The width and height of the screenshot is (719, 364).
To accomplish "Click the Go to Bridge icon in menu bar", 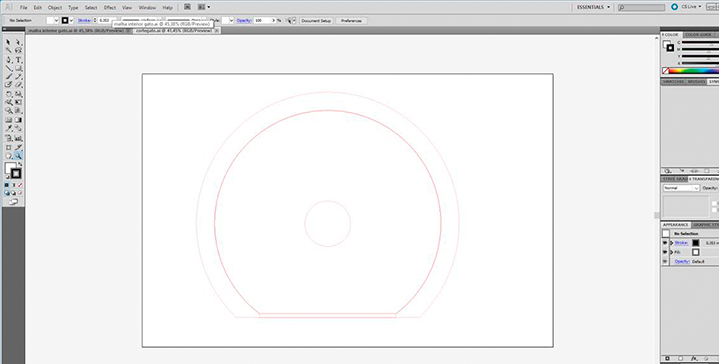I will 187,7.
